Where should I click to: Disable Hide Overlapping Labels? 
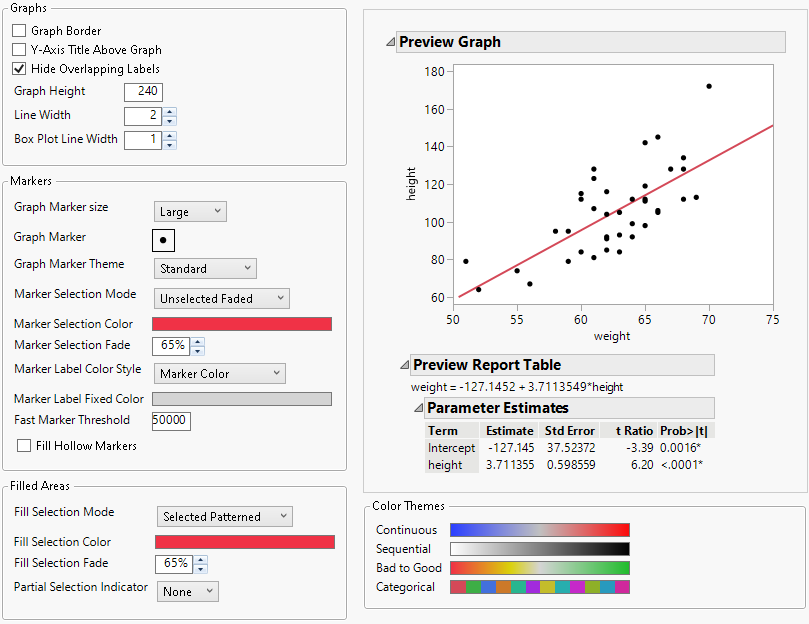17,68
